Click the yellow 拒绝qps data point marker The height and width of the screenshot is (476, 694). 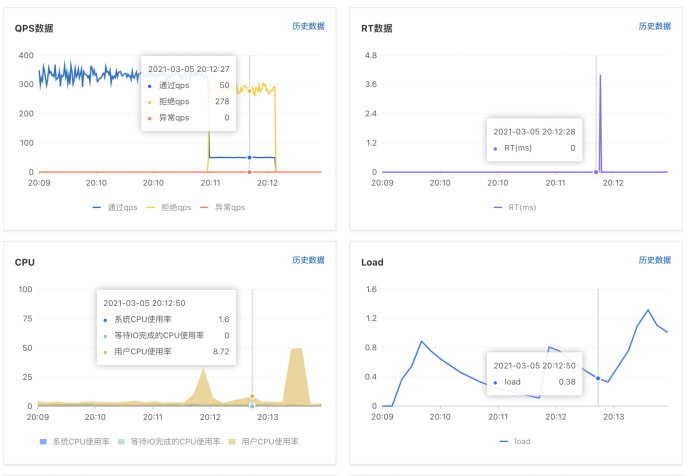click(x=249, y=91)
